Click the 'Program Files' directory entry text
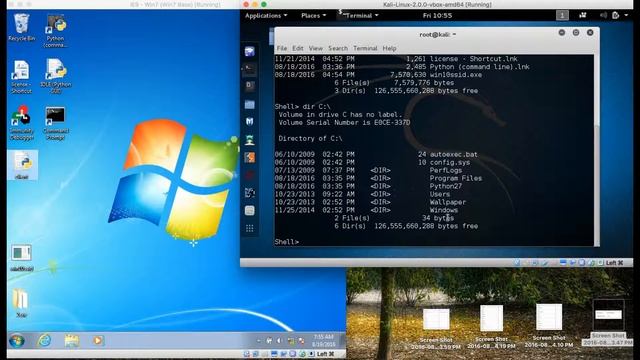 [x=456, y=178]
